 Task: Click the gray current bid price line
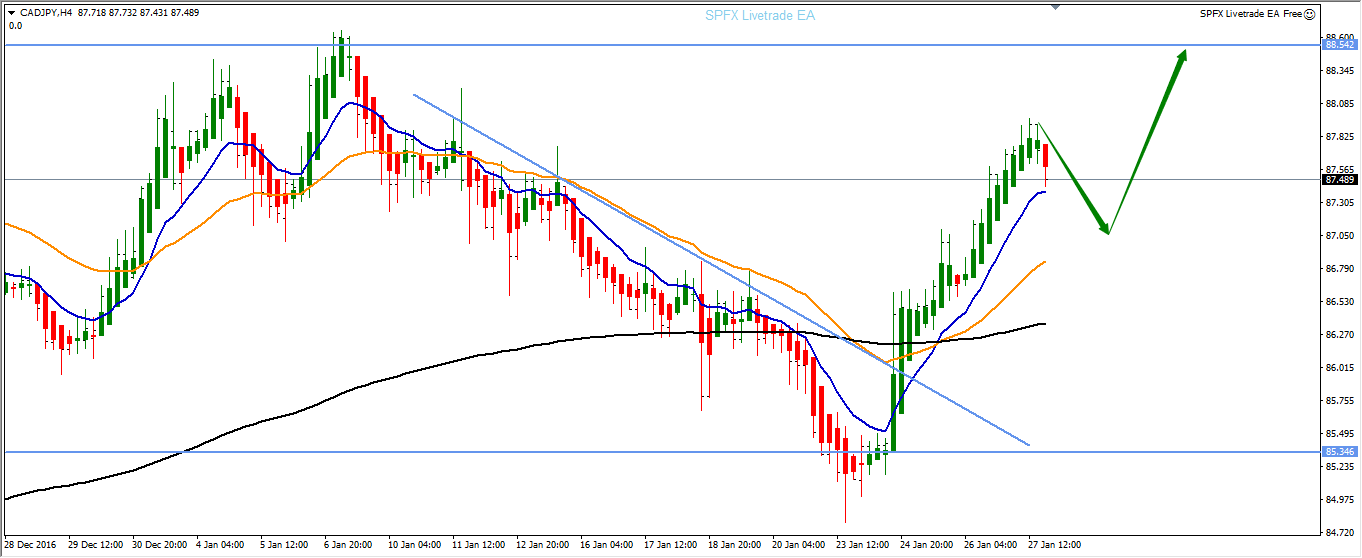[x=660, y=180]
